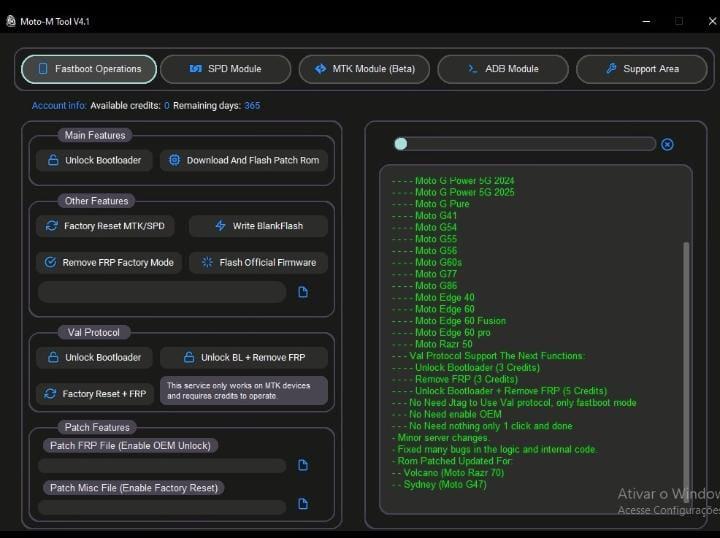Browse file icon under Flash Official Firmware
Screen dimensions: 720x538
pyautogui.click(x=303, y=292)
